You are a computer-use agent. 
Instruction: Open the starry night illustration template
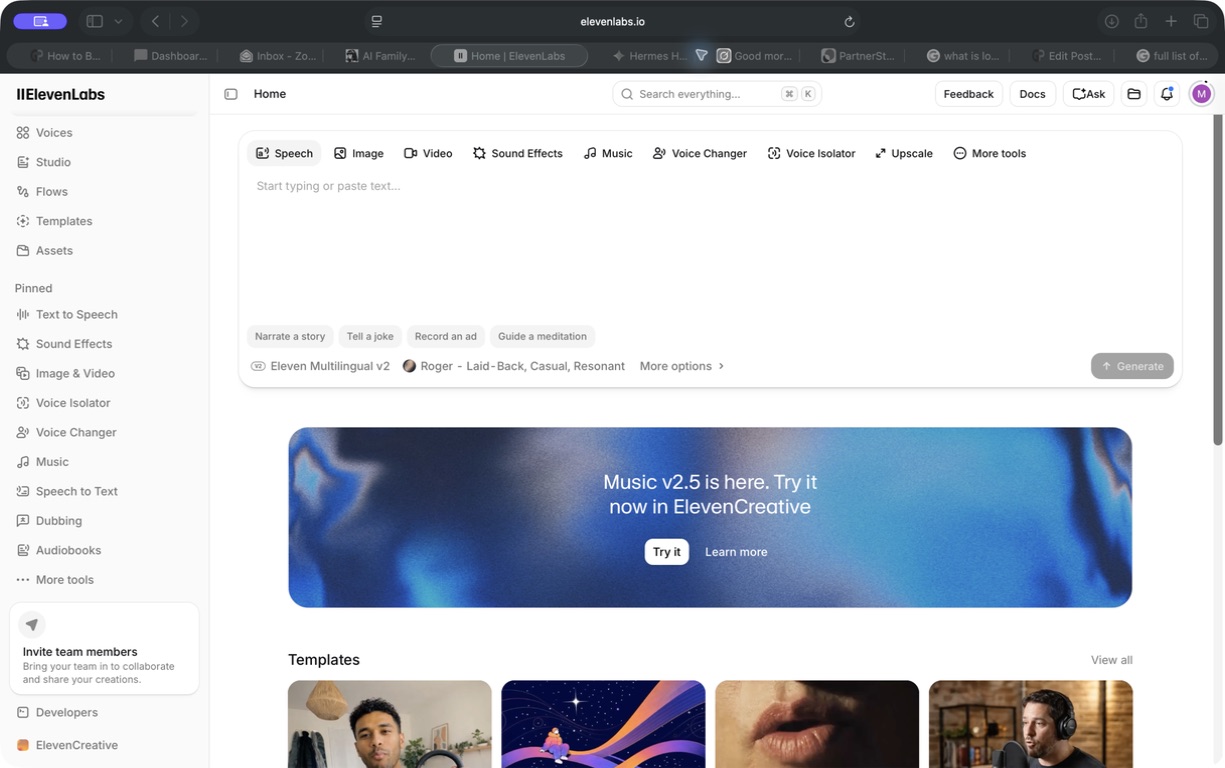pyautogui.click(x=603, y=724)
